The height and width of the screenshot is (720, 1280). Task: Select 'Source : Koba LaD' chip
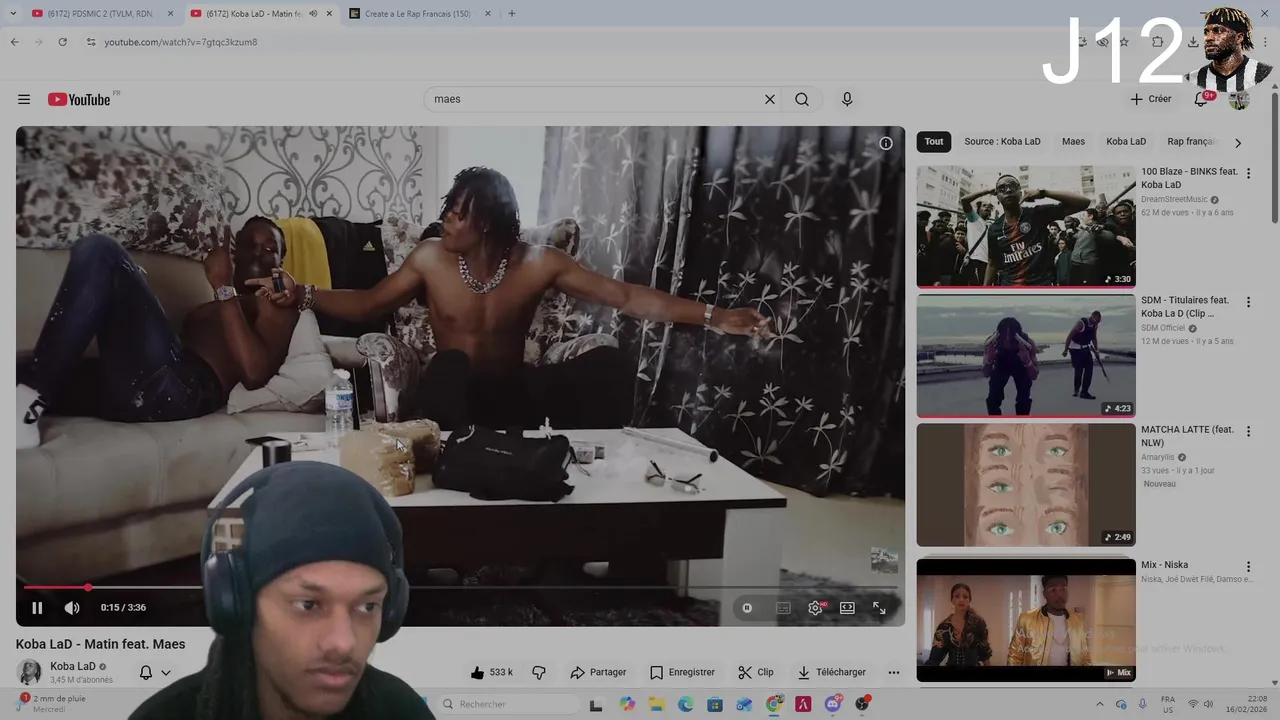click(x=1002, y=141)
